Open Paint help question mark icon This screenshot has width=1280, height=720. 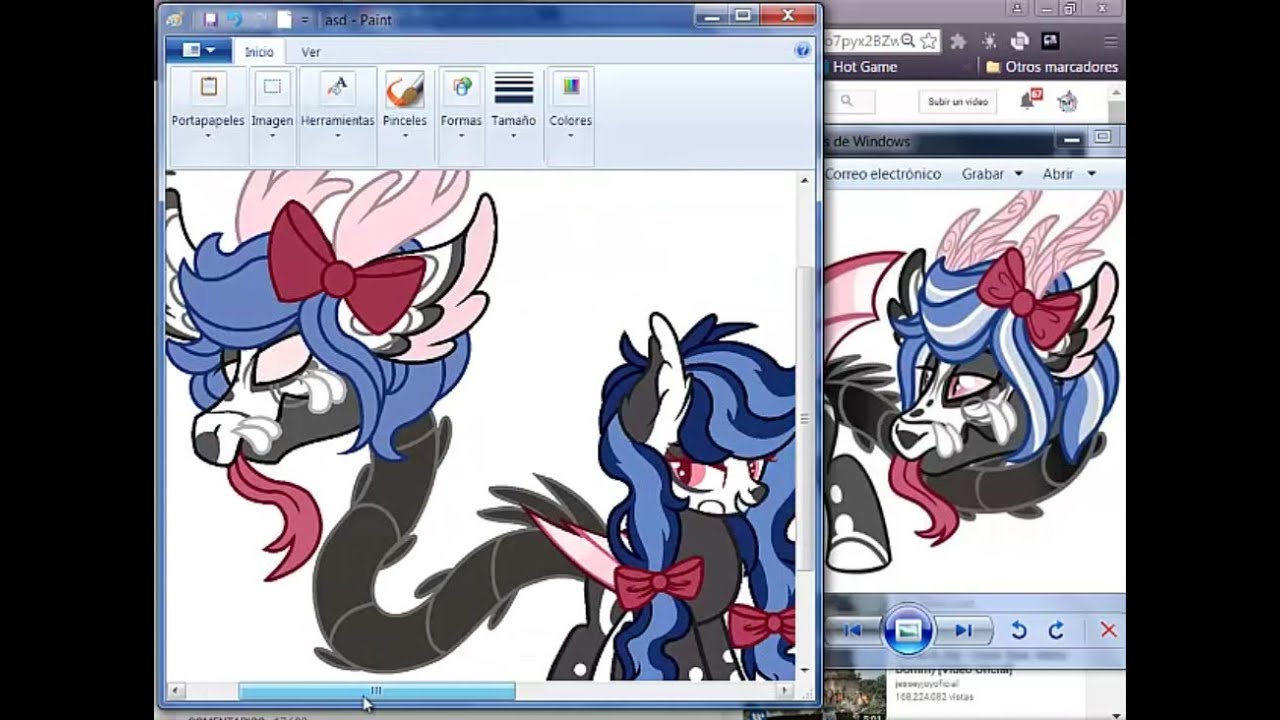tap(802, 50)
